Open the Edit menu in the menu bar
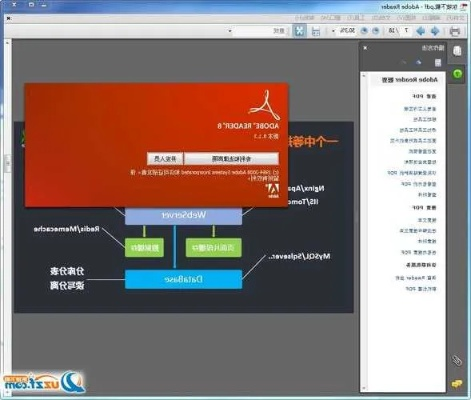This screenshot has height=400, width=471. coord(432,18)
